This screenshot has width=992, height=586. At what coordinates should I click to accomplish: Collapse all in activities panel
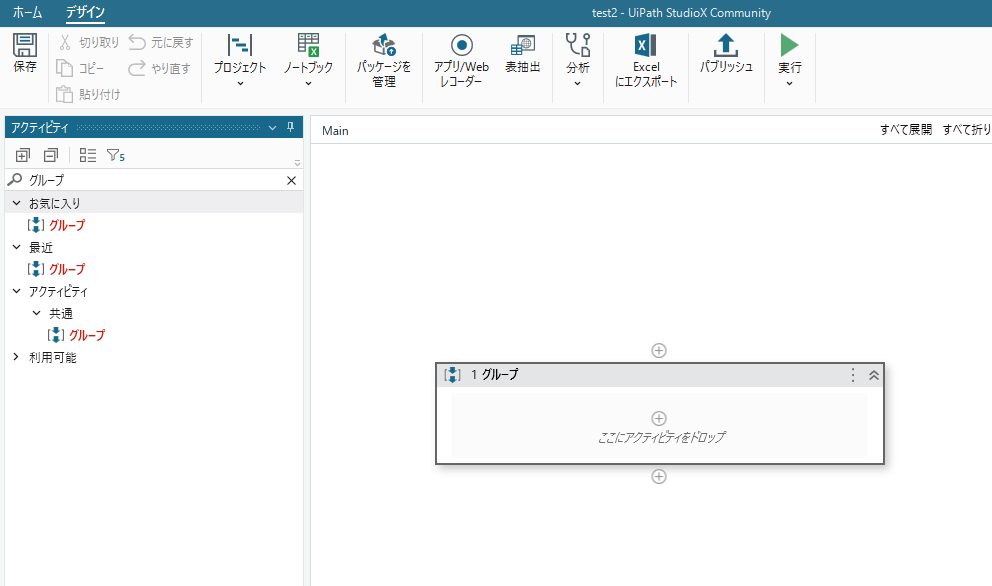tap(51, 155)
